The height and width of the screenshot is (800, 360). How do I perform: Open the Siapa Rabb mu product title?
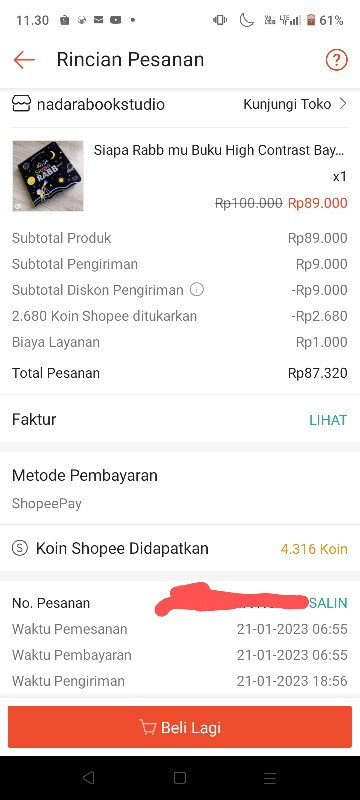pyautogui.click(x=219, y=150)
